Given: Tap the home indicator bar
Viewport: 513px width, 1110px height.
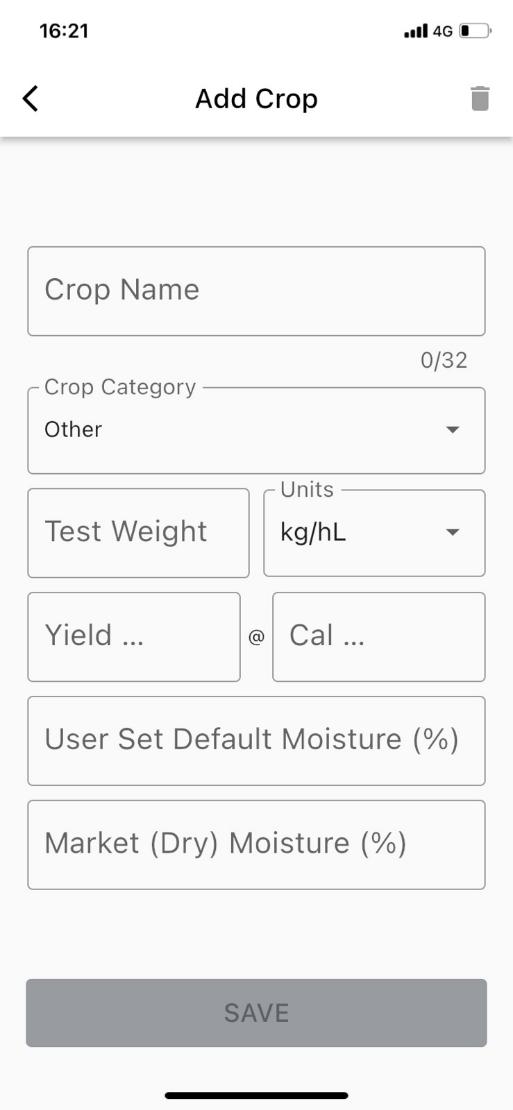Looking at the screenshot, I should 256,1095.
